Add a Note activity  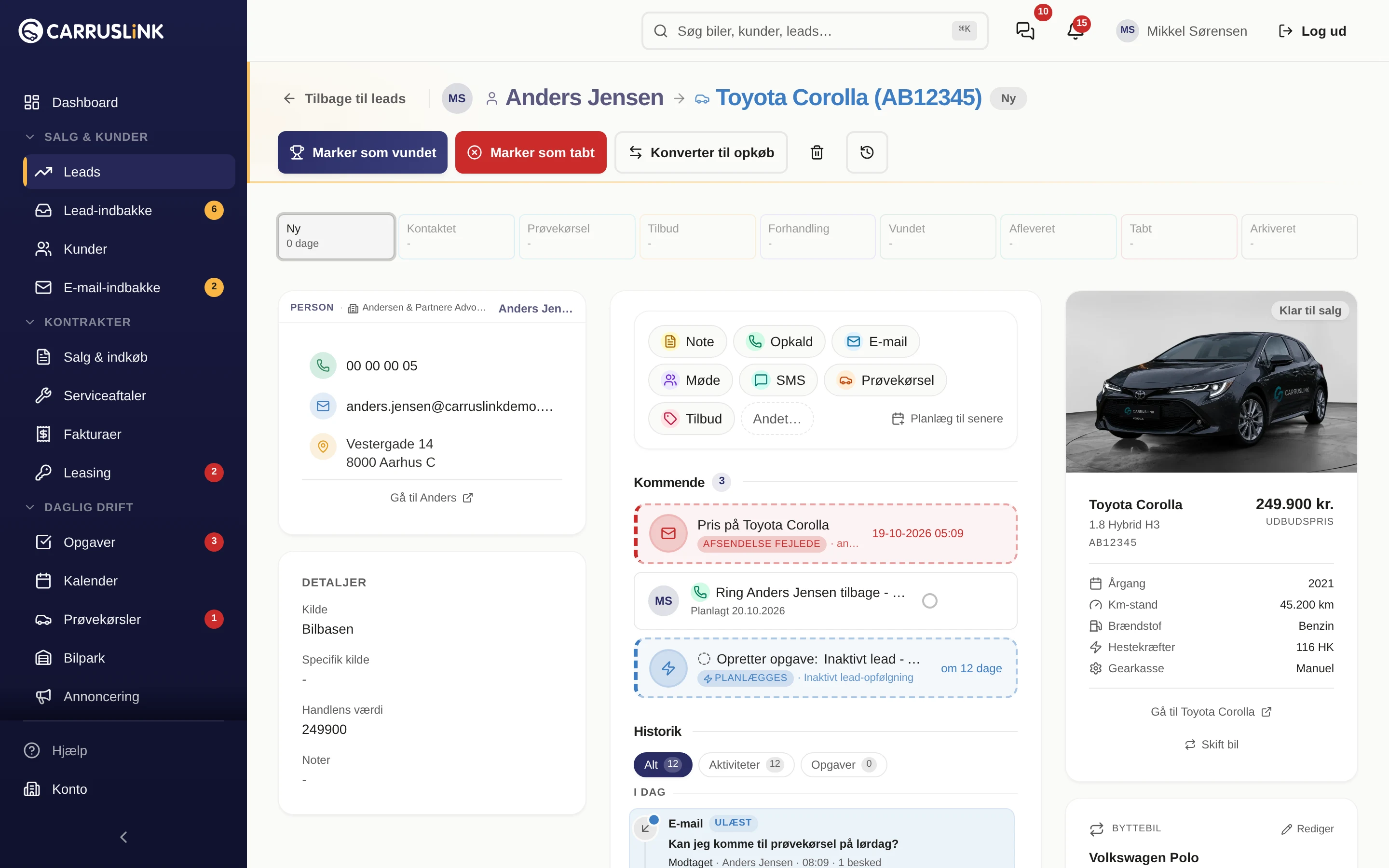coord(687,341)
